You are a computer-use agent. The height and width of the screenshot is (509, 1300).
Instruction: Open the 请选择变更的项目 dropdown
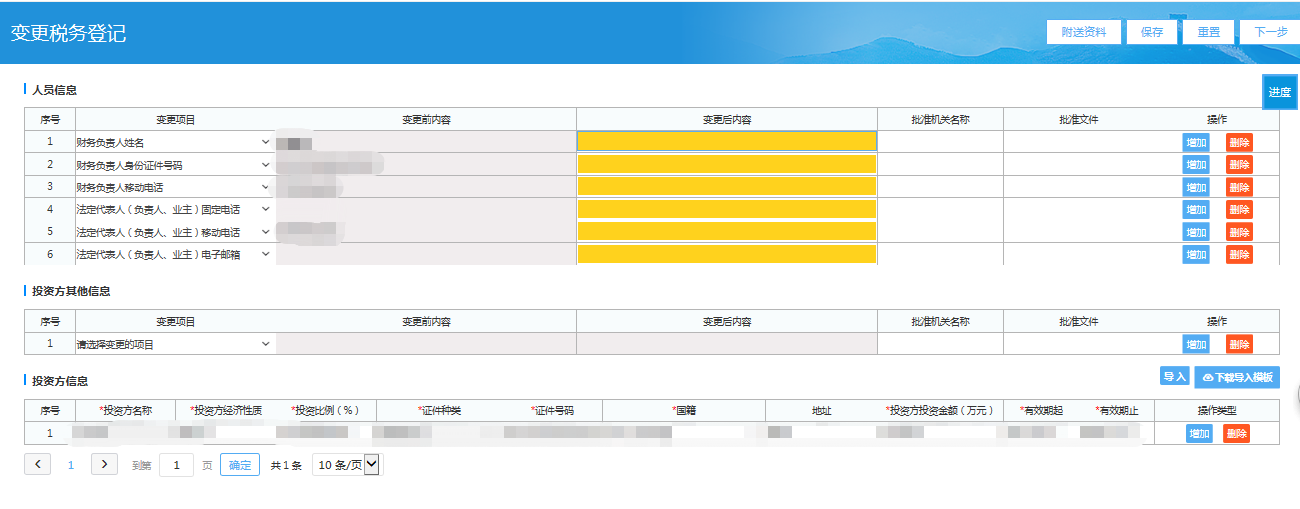coord(265,344)
